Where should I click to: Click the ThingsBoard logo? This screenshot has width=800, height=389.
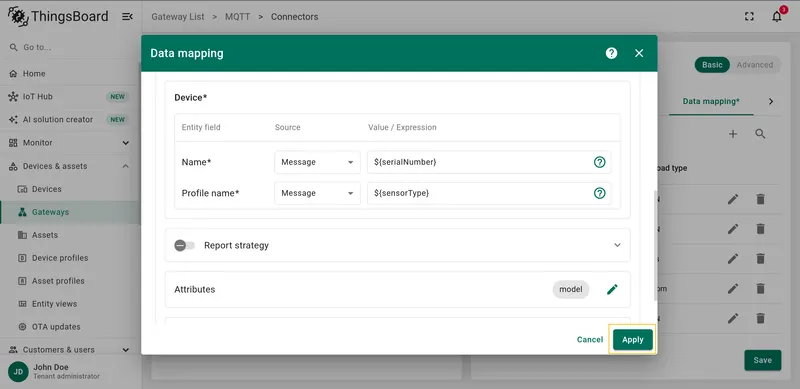point(58,16)
